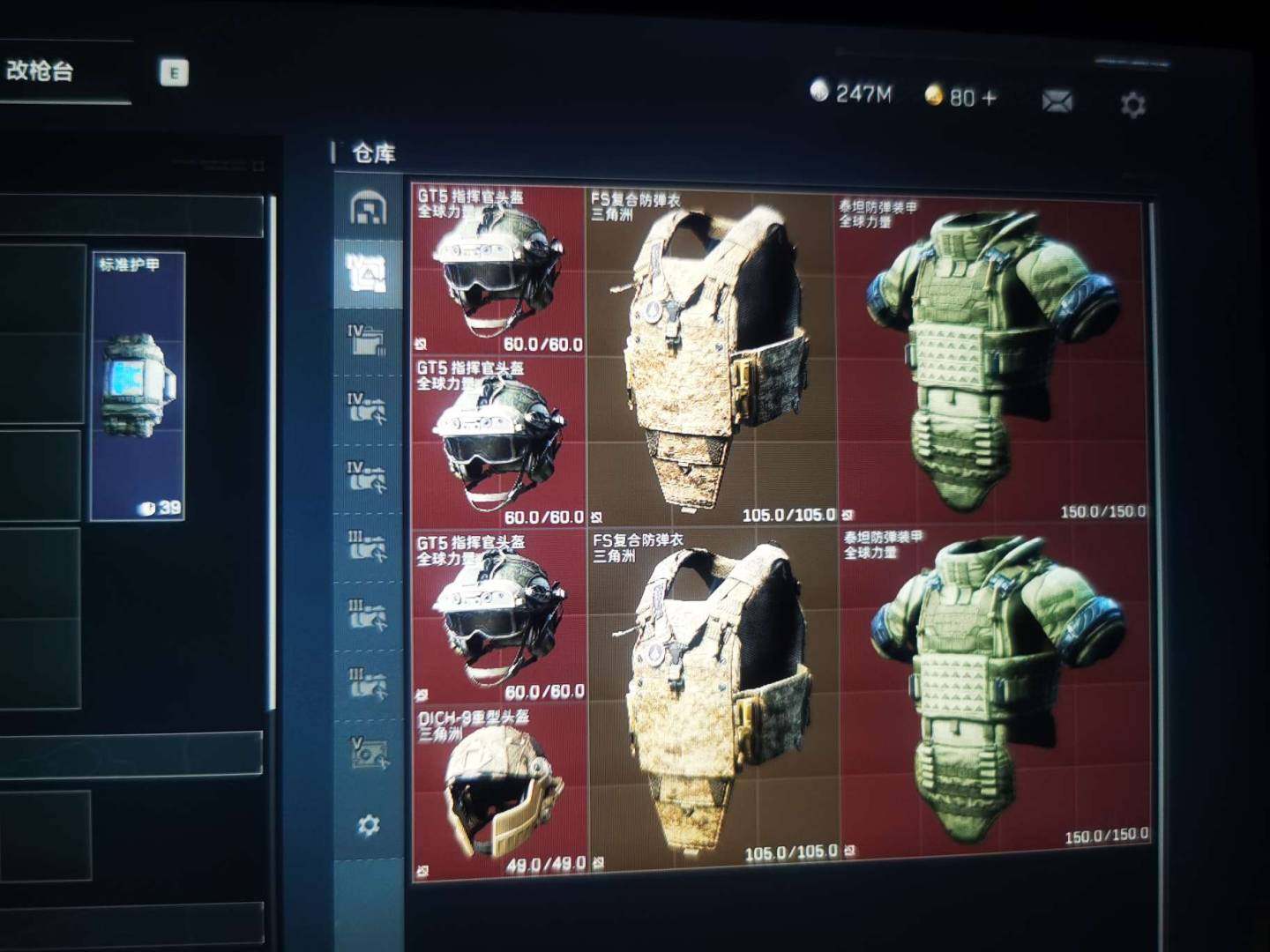
Task: Open stash settings gear at sidebar bottom
Action: point(369,825)
